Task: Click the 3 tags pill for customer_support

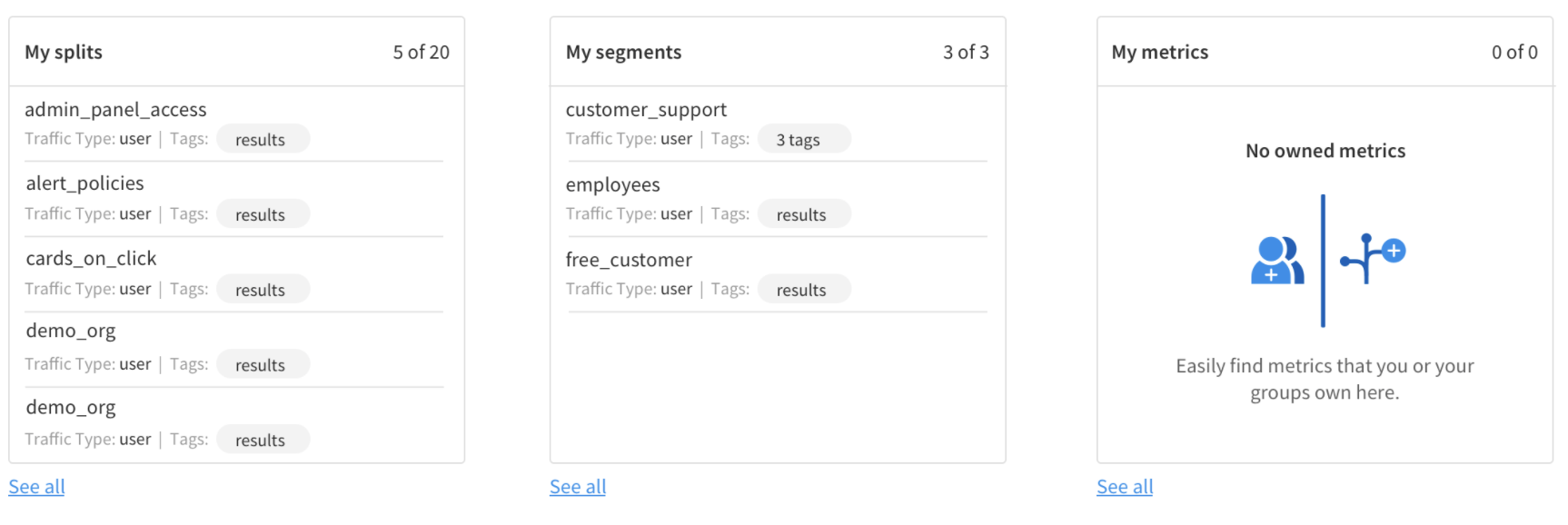Action: 804,139
